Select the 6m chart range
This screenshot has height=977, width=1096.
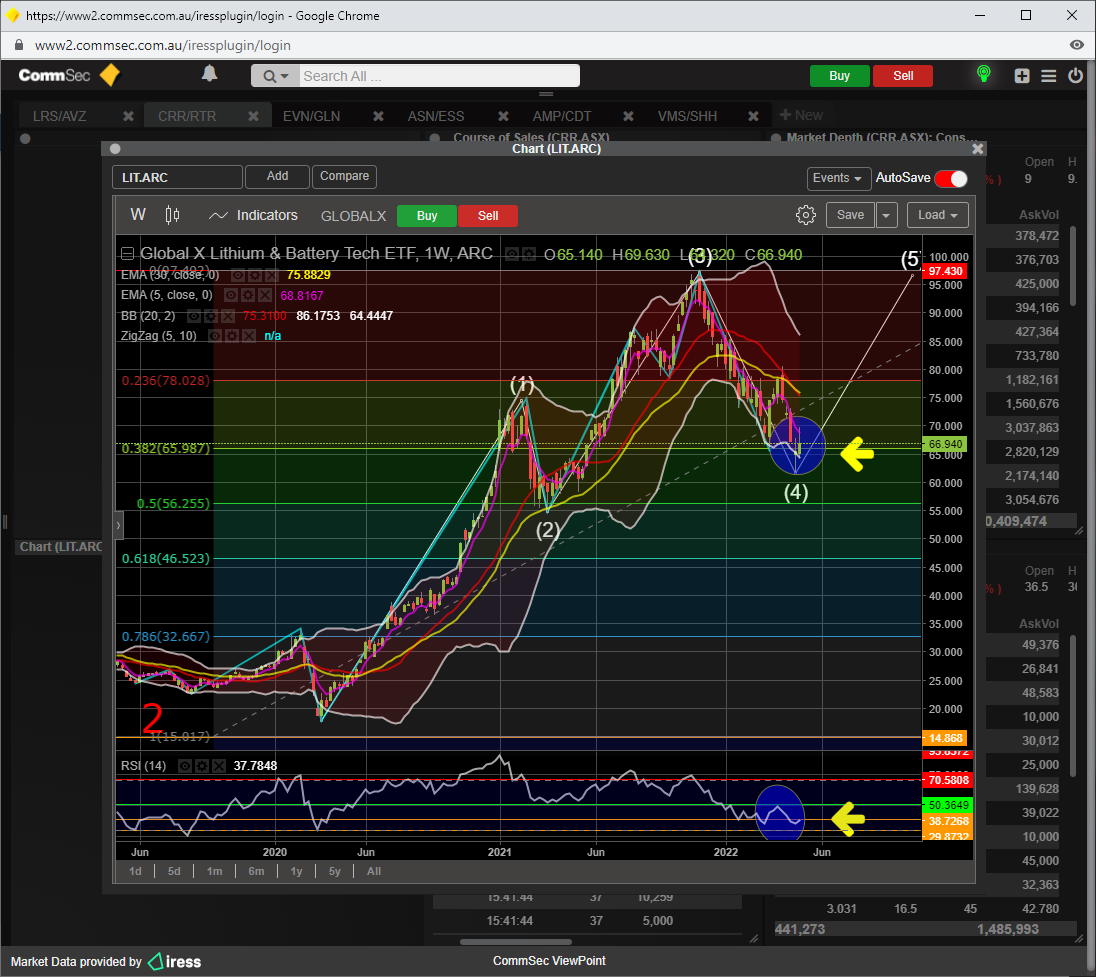(257, 871)
